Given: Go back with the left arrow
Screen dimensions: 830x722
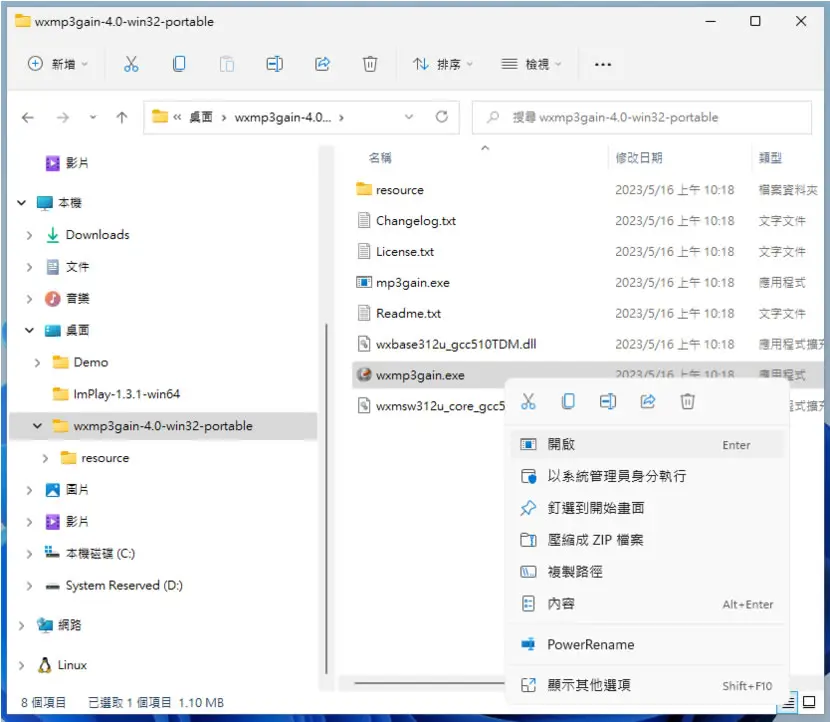Looking at the screenshot, I should point(28,117).
